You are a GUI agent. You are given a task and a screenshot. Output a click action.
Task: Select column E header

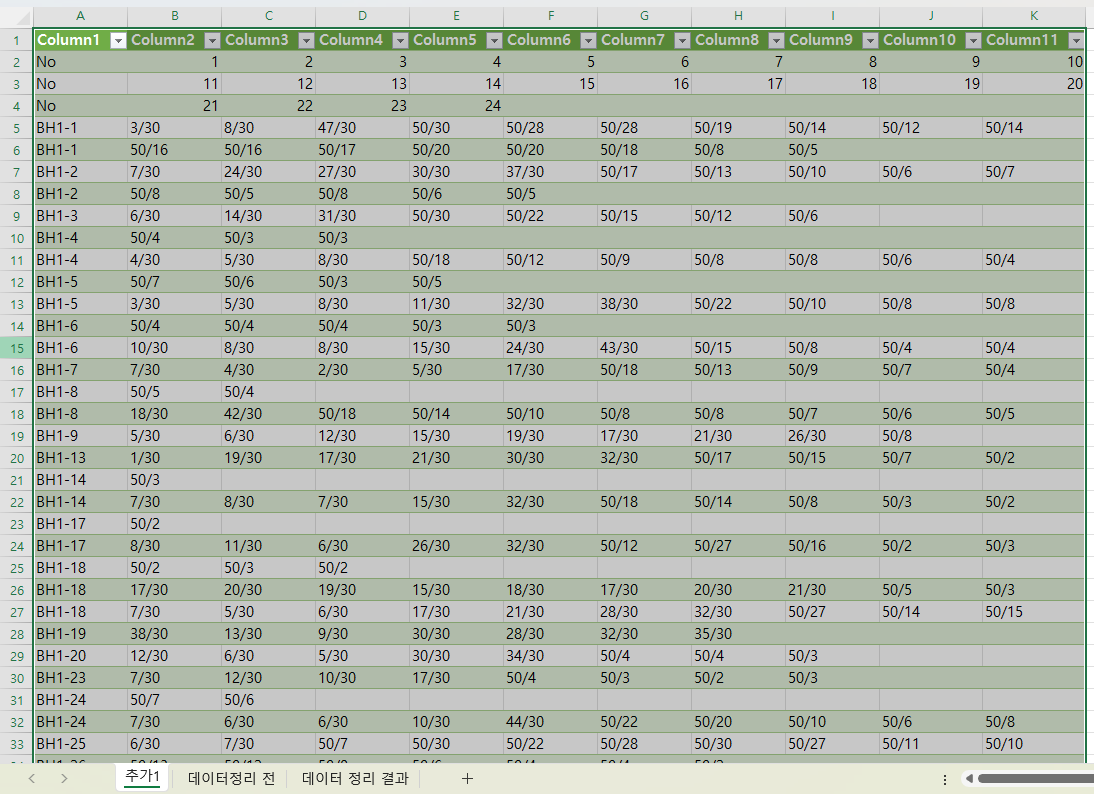tap(456, 16)
